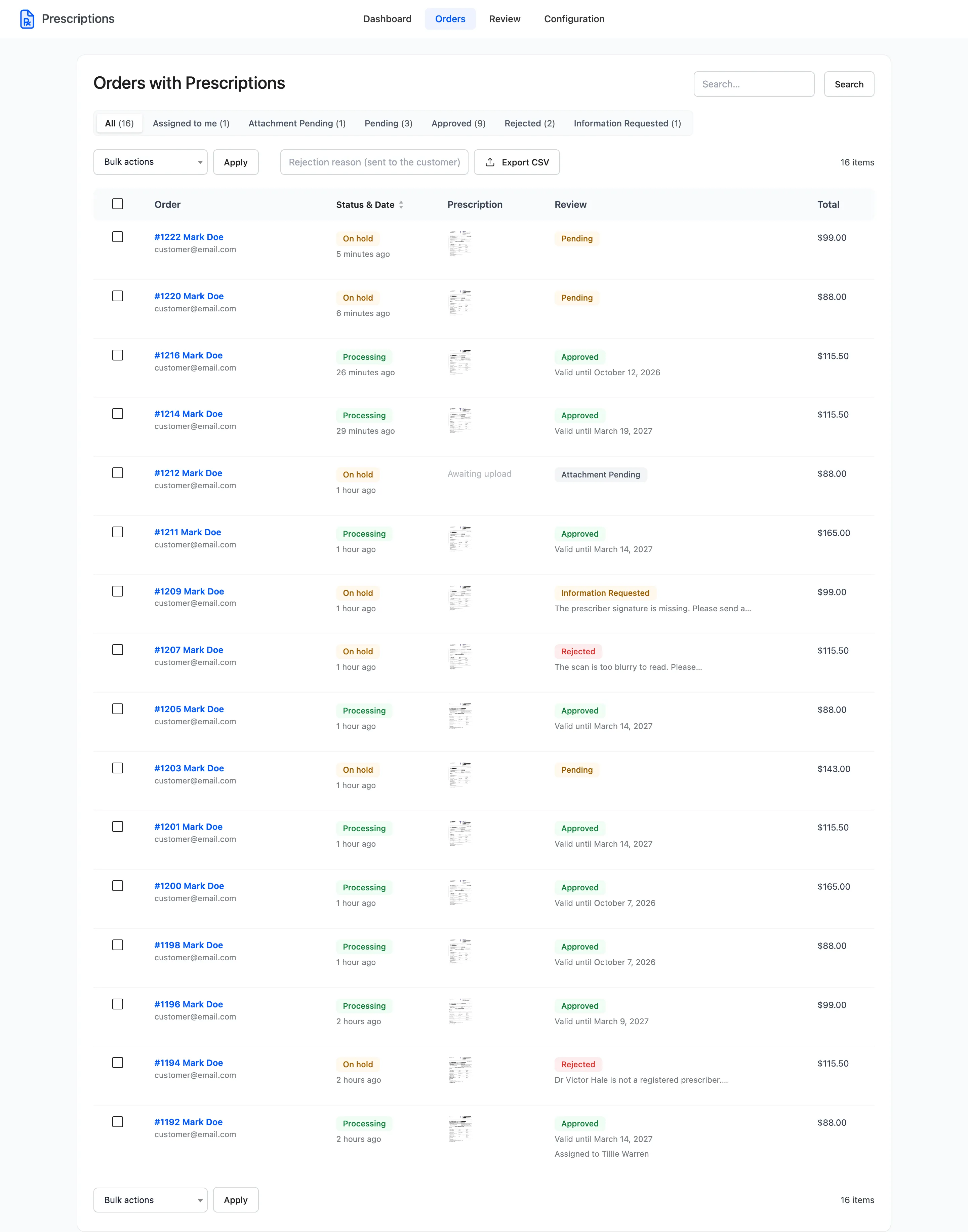968x1232 pixels.
Task: Focus the Search input field
Action: pos(754,84)
